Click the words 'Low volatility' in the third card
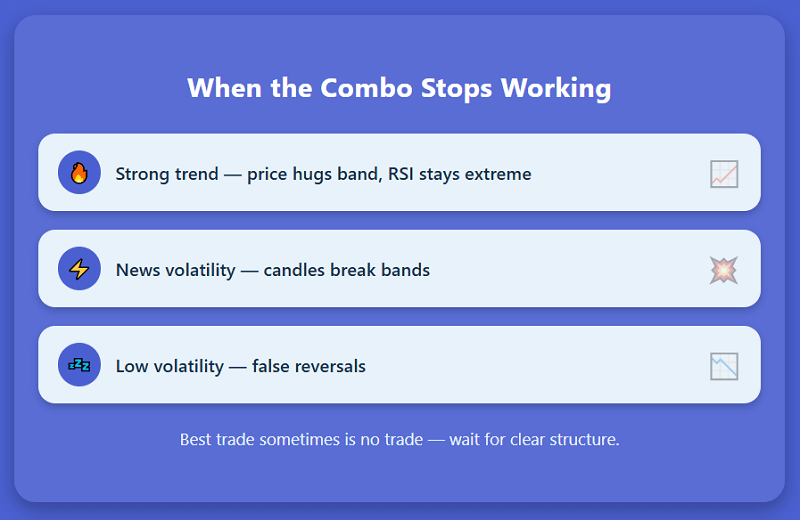The width and height of the screenshot is (800, 520). pos(170,366)
